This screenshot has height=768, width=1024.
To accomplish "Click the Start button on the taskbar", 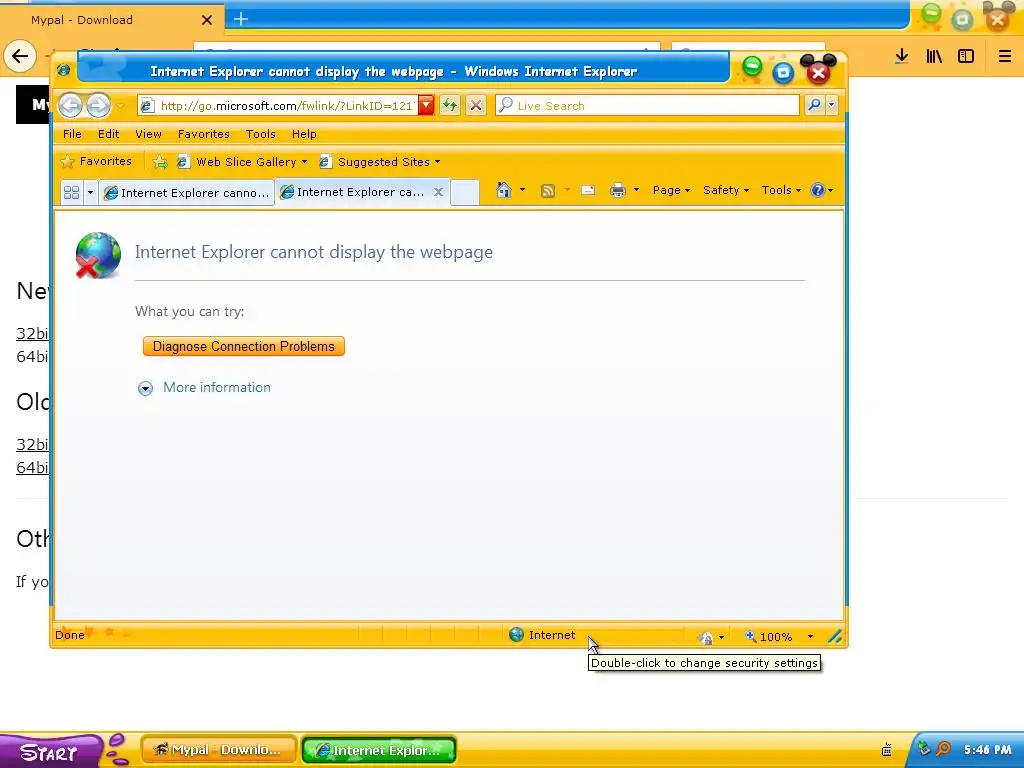I will 51,752.
